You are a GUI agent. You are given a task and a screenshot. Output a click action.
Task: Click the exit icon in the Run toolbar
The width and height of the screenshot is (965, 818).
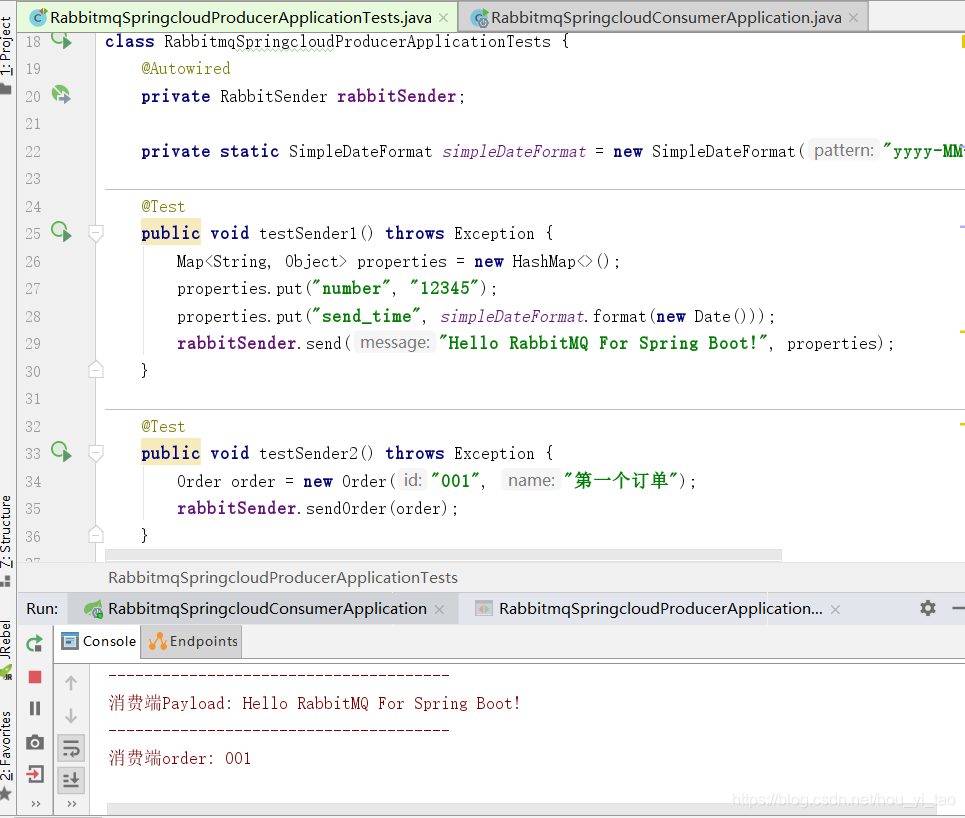35,774
